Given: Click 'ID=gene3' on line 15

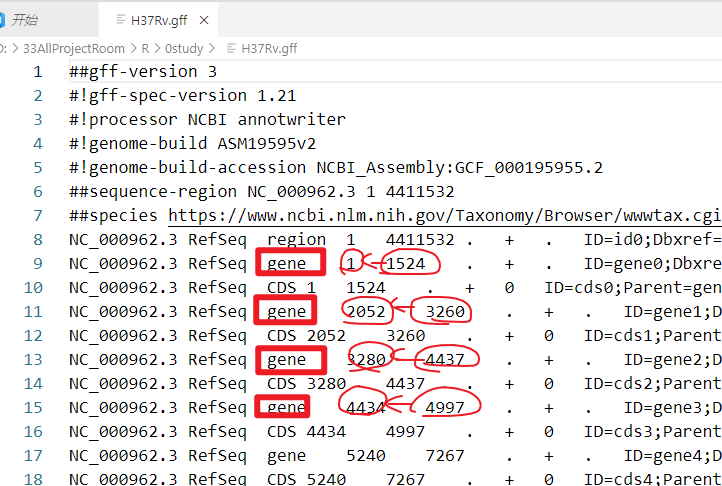Looking at the screenshot, I should (663, 408).
